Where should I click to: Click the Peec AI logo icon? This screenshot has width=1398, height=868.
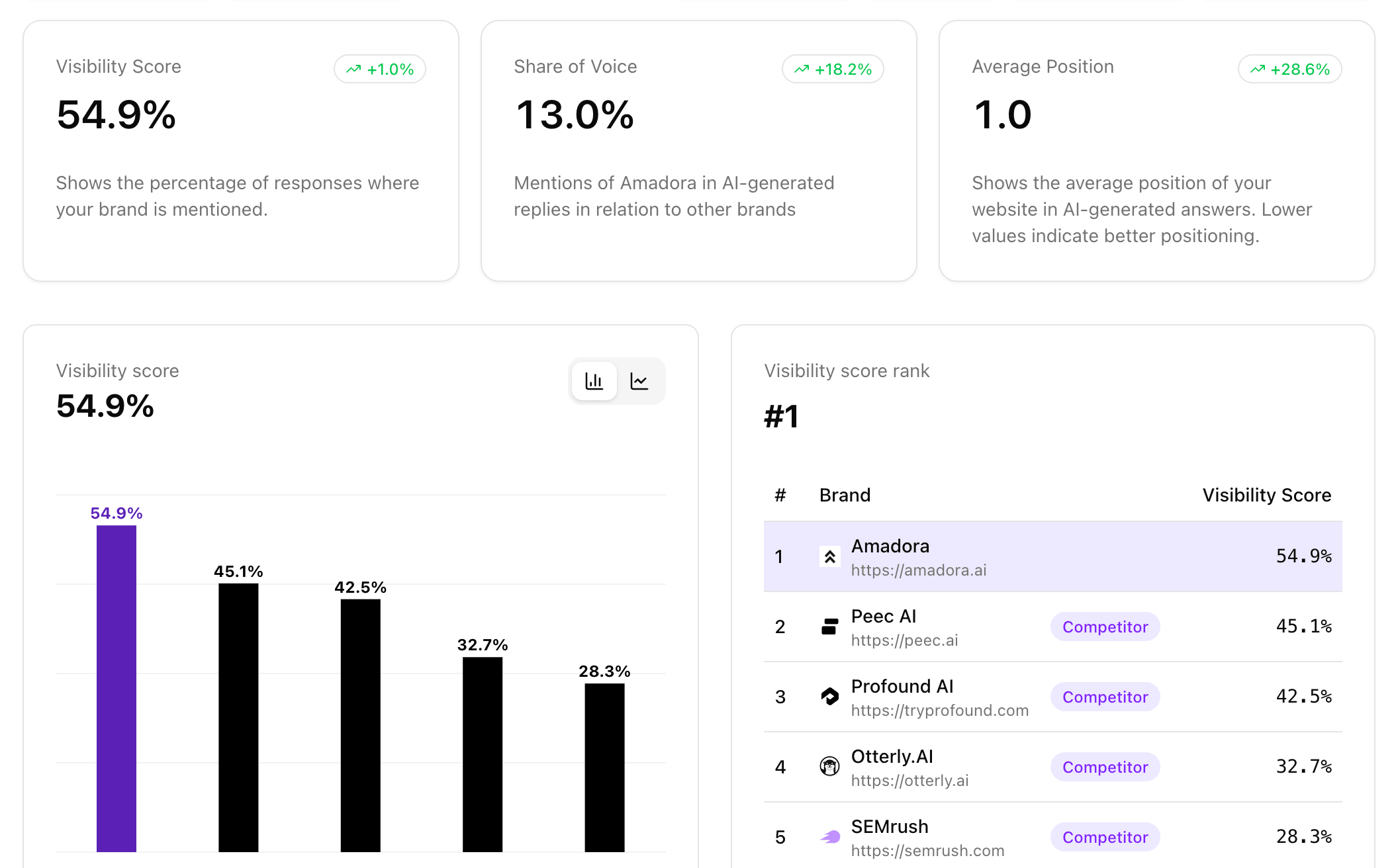coord(829,627)
